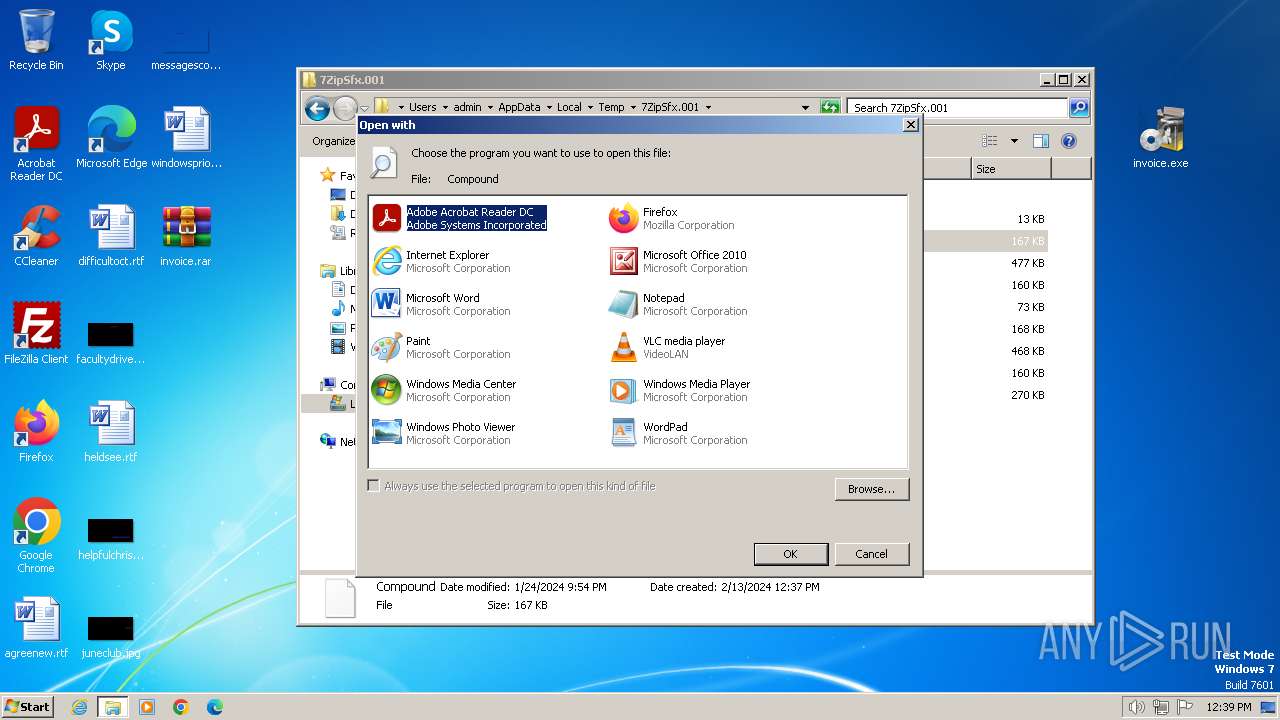The height and width of the screenshot is (720, 1280).
Task: Select agreenew.rtf desktop file
Action: click(x=36, y=628)
